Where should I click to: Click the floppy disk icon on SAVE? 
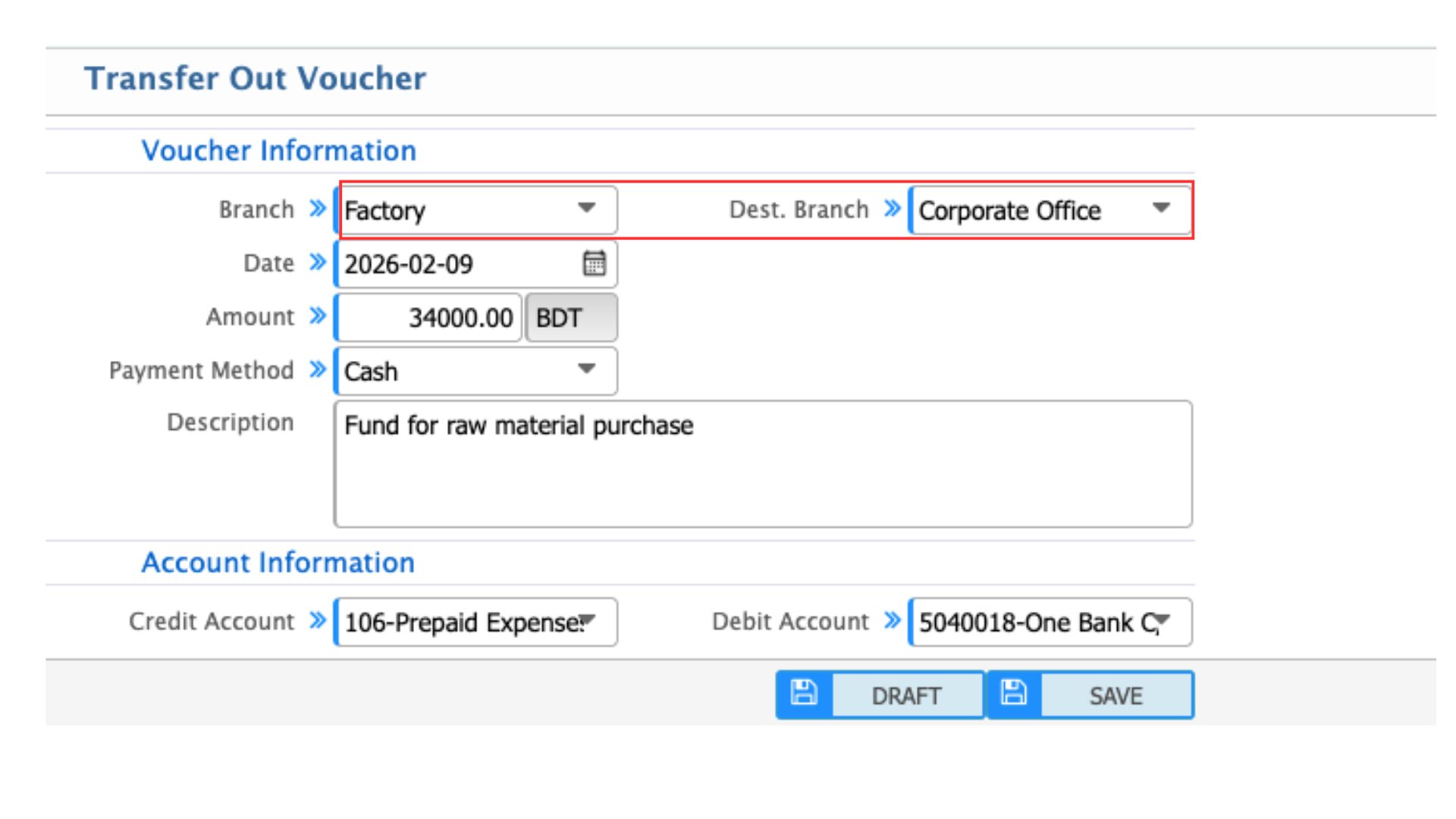pos(1013,693)
